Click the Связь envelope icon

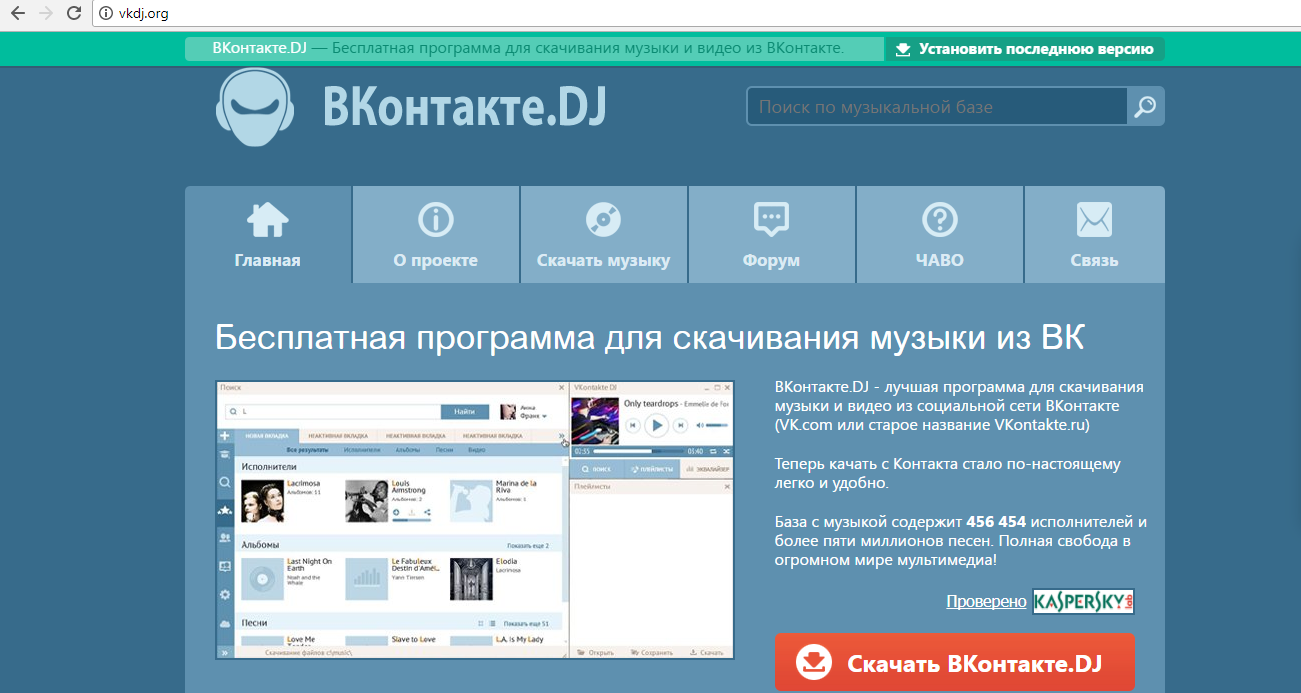point(1094,220)
